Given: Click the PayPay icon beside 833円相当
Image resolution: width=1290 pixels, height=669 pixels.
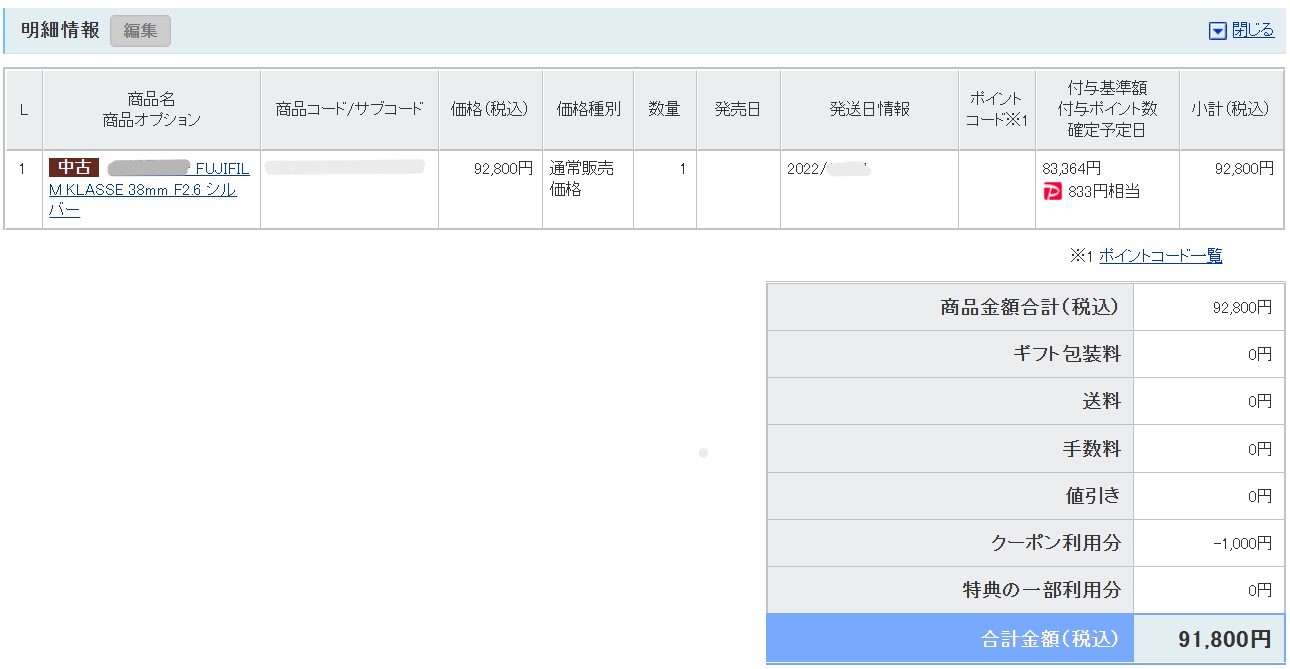Looking at the screenshot, I should (1052, 191).
